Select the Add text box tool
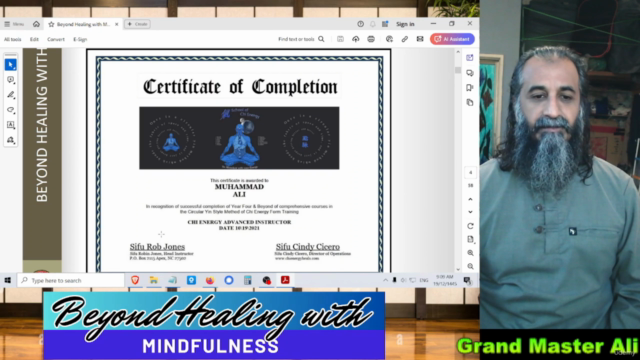Screen dimensions: 640x360 (11, 125)
